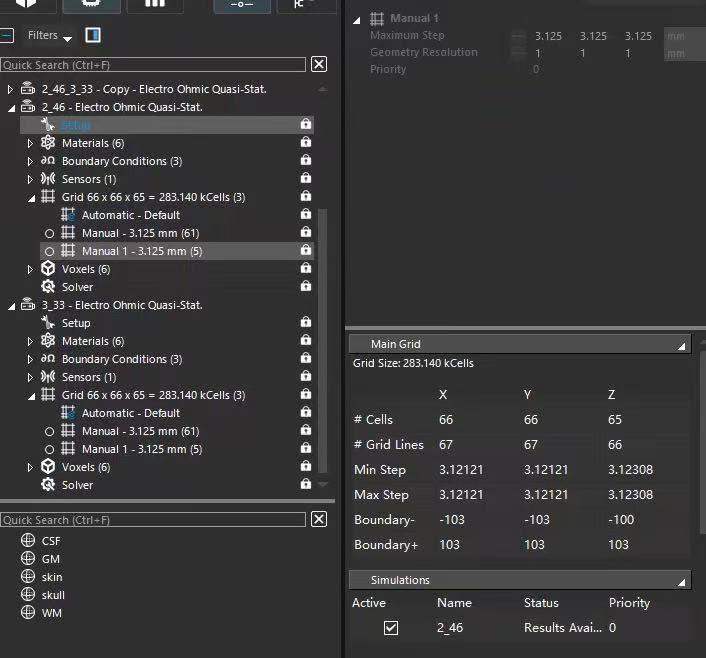Toggle radio for Manual - 3.125 mm (61) under 2_46

(x=50, y=233)
